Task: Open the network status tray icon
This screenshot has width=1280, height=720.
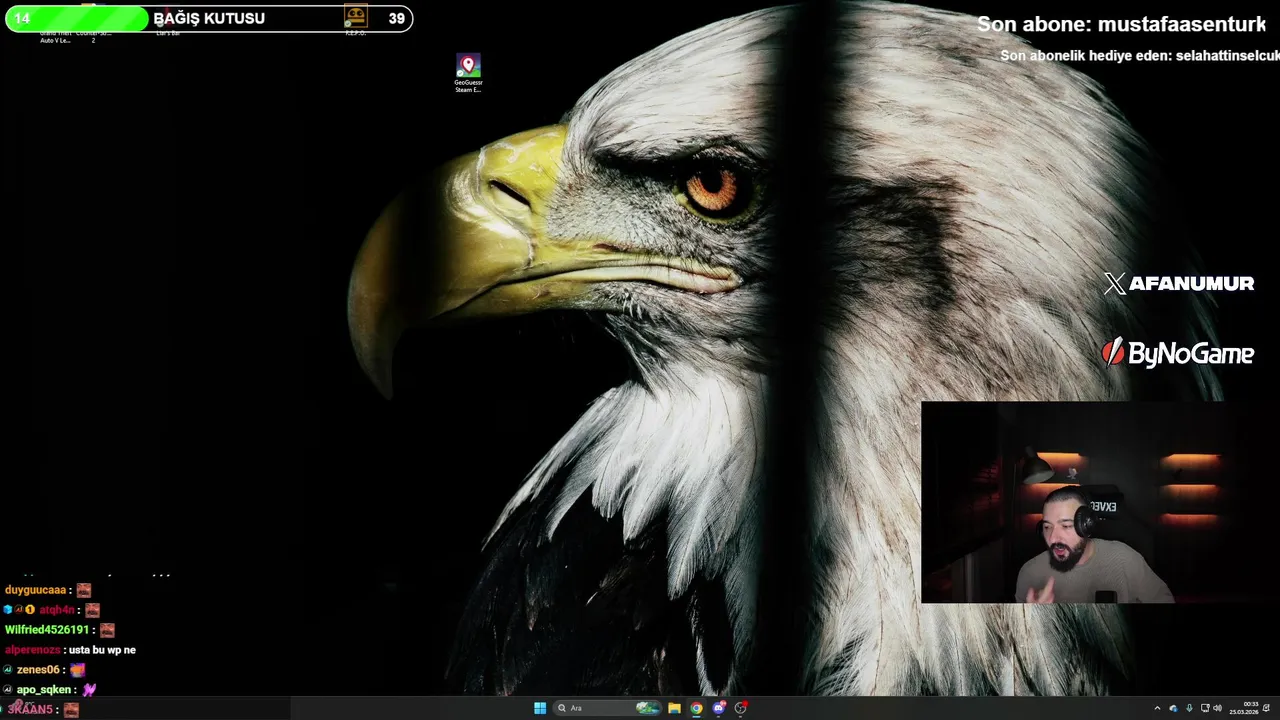Action: pyautogui.click(x=1205, y=708)
